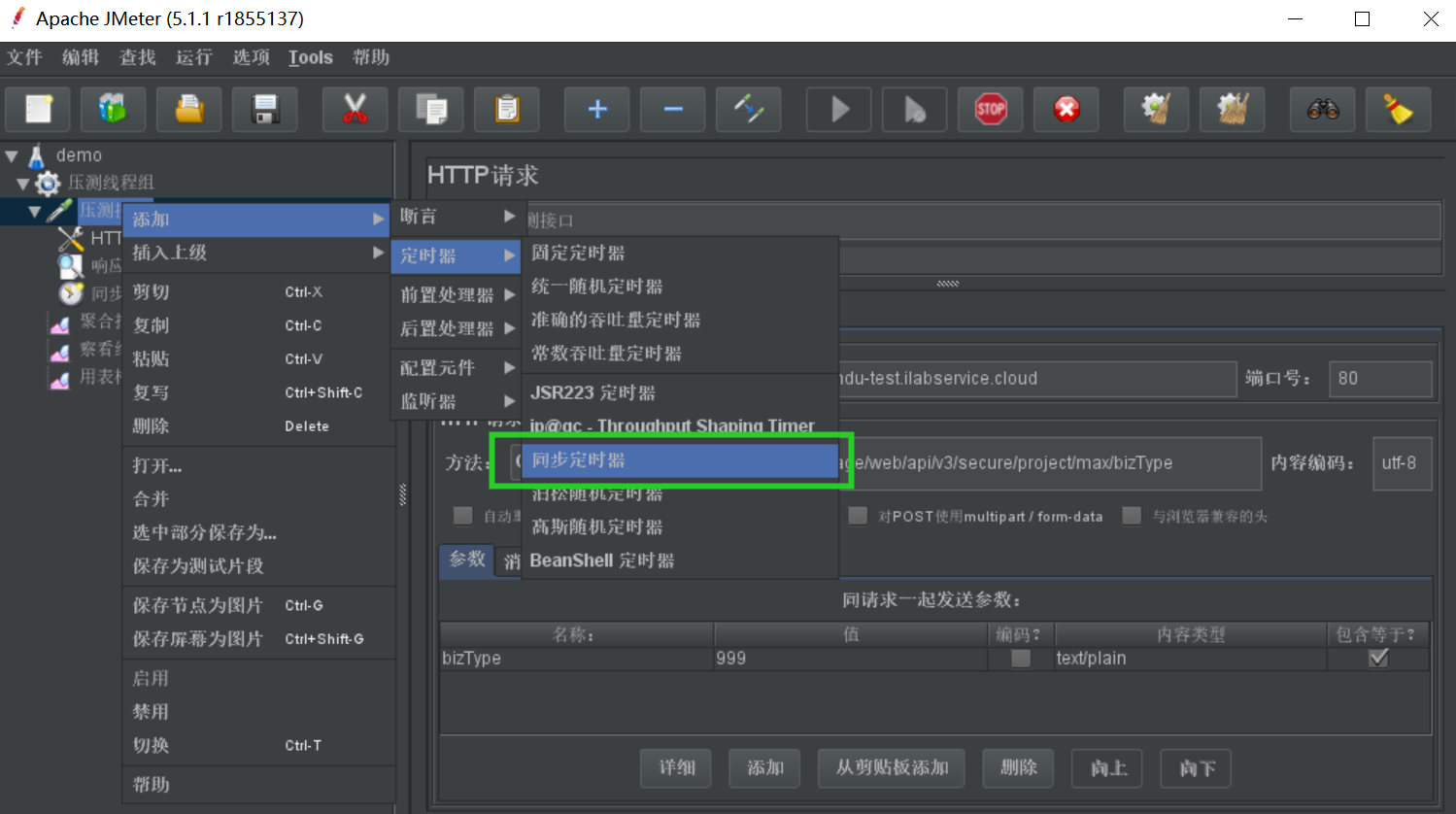Viewport: 1456px width, 814px height.
Task: Toggle the 对POST使用multipart / form-data checkbox
Action: [x=858, y=516]
